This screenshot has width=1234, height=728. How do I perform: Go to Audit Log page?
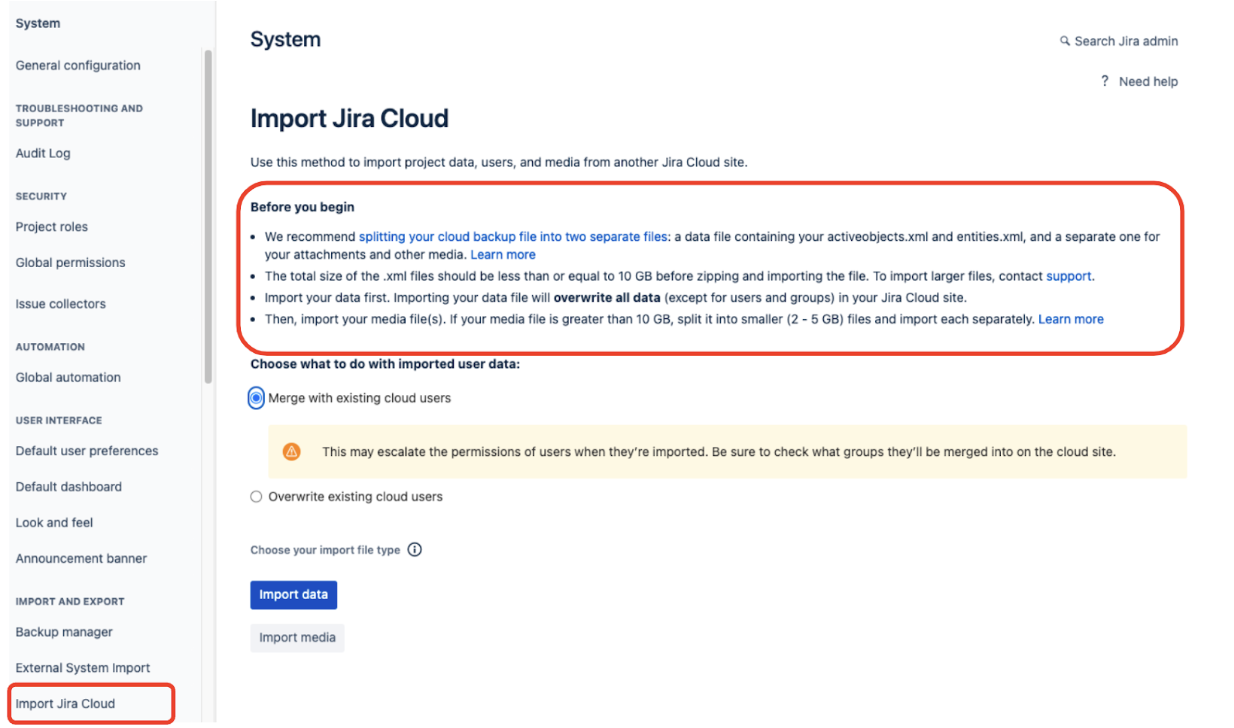coord(43,154)
